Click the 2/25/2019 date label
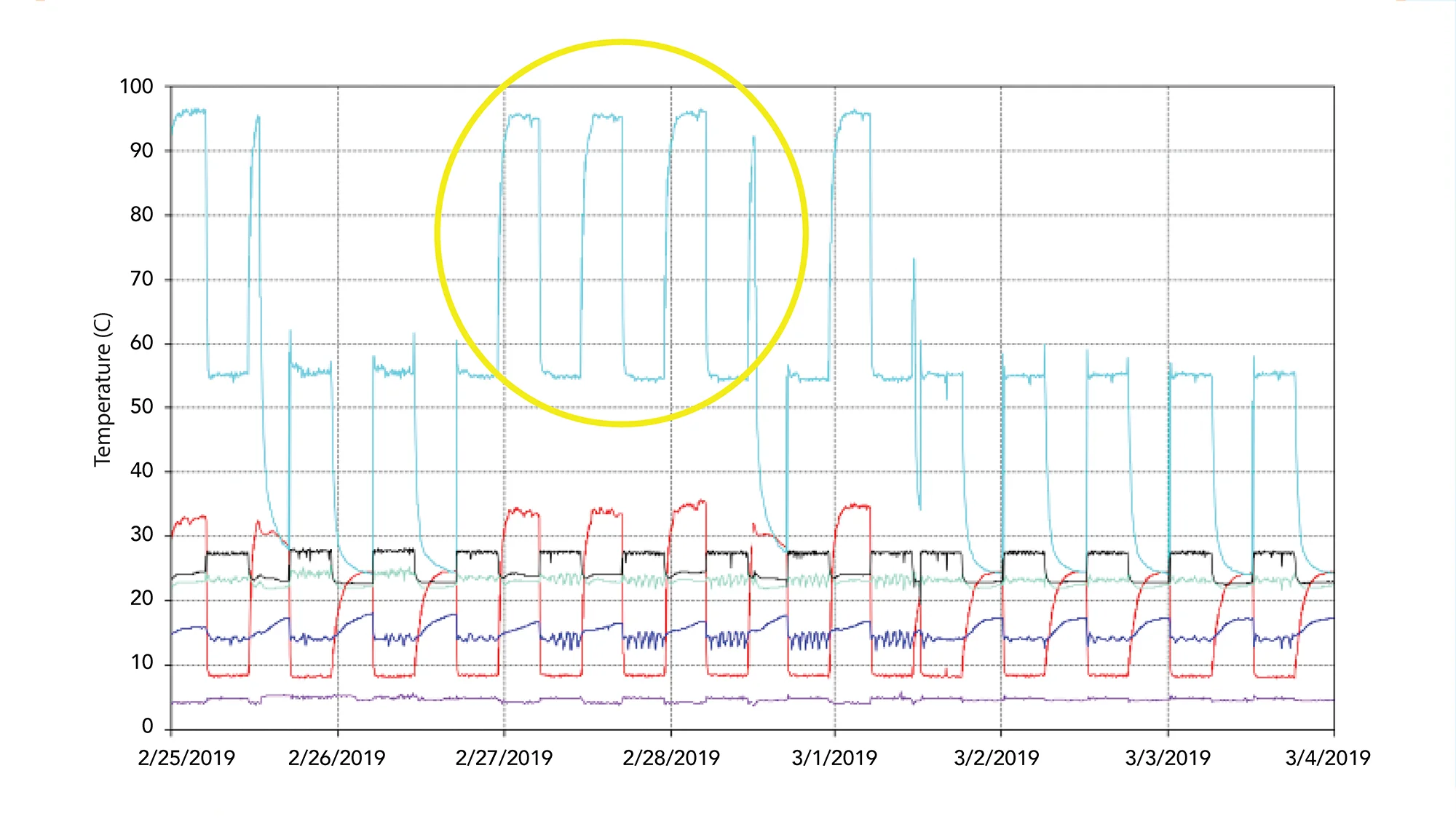This screenshot has height=819, width=1456. point(186,758)
